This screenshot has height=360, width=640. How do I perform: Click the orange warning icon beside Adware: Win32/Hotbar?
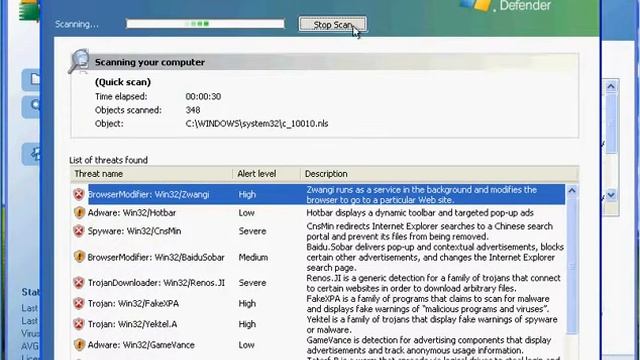(79, 213)
